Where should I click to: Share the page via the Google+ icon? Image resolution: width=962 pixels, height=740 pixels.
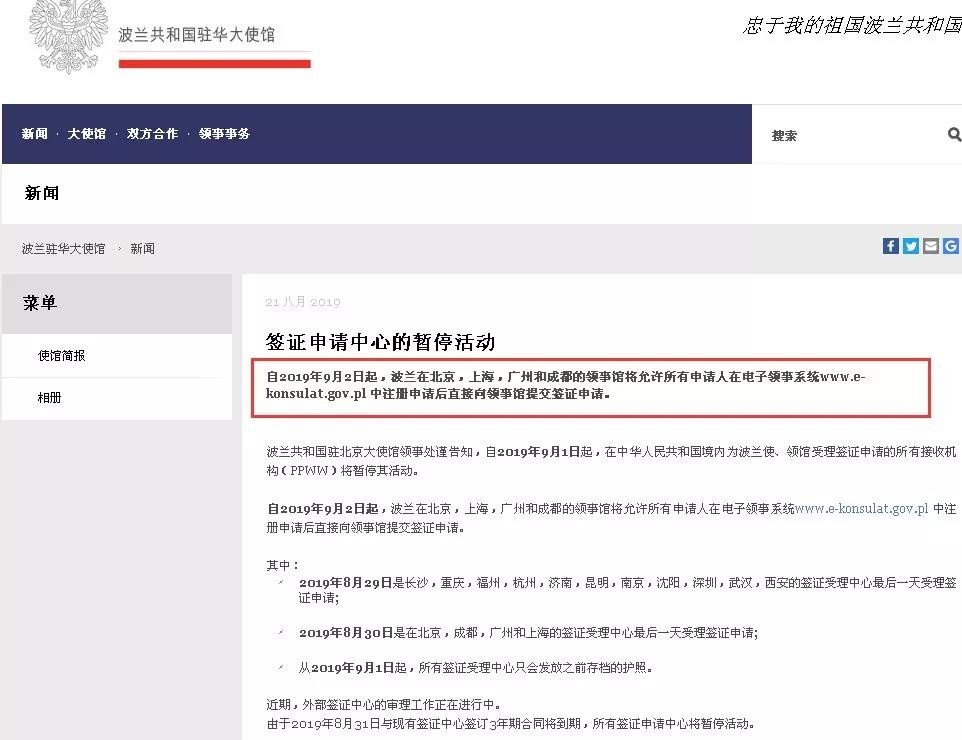point(950,245)
